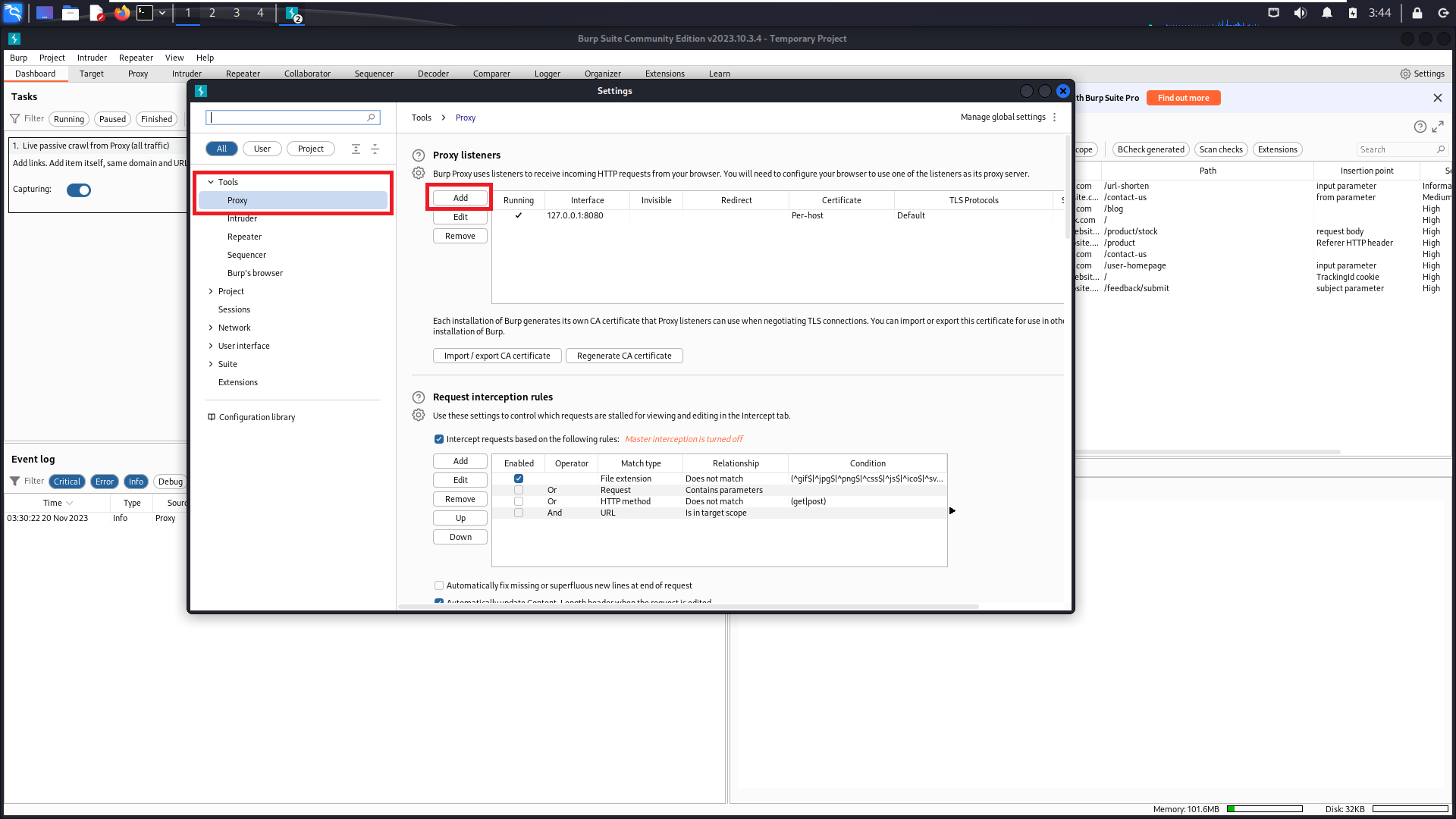1456x819 pixels.
Task: Open the Manage global settings kebab menu
Action: [x=1054, y=117]
